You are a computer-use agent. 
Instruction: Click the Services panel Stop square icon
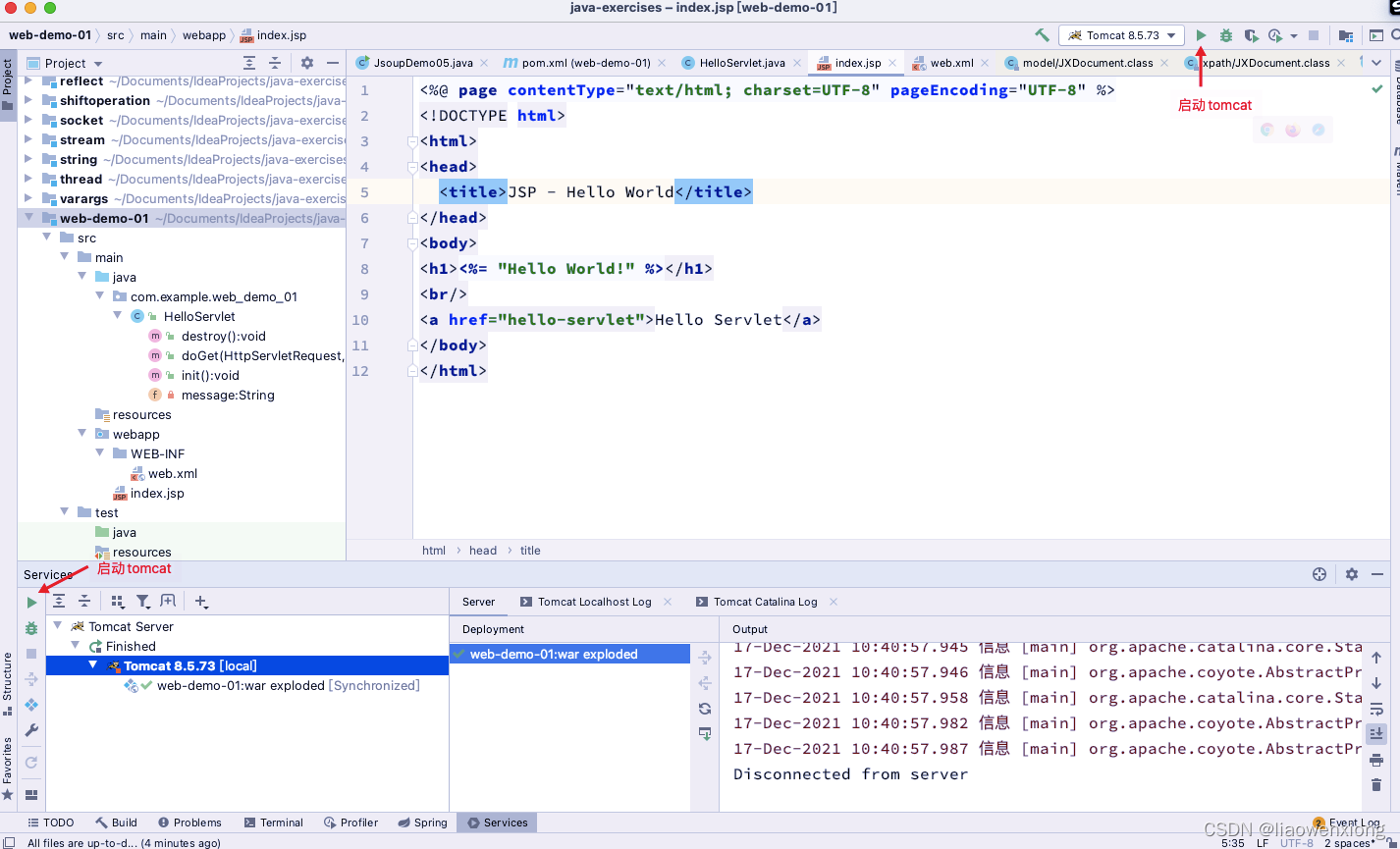[x=31, y=654]
